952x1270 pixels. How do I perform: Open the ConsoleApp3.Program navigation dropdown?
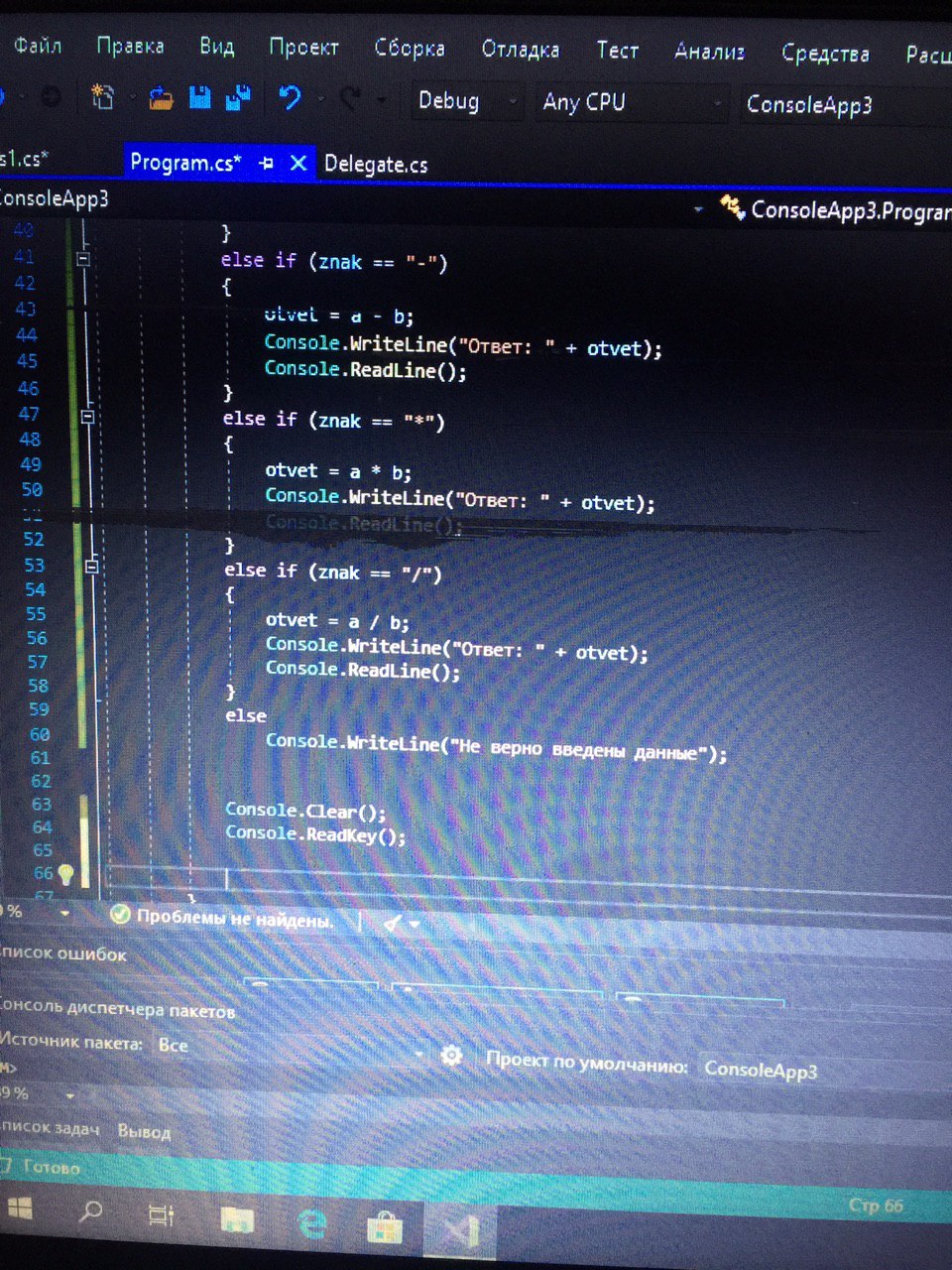pyautogui.click(x=698, y=209)
